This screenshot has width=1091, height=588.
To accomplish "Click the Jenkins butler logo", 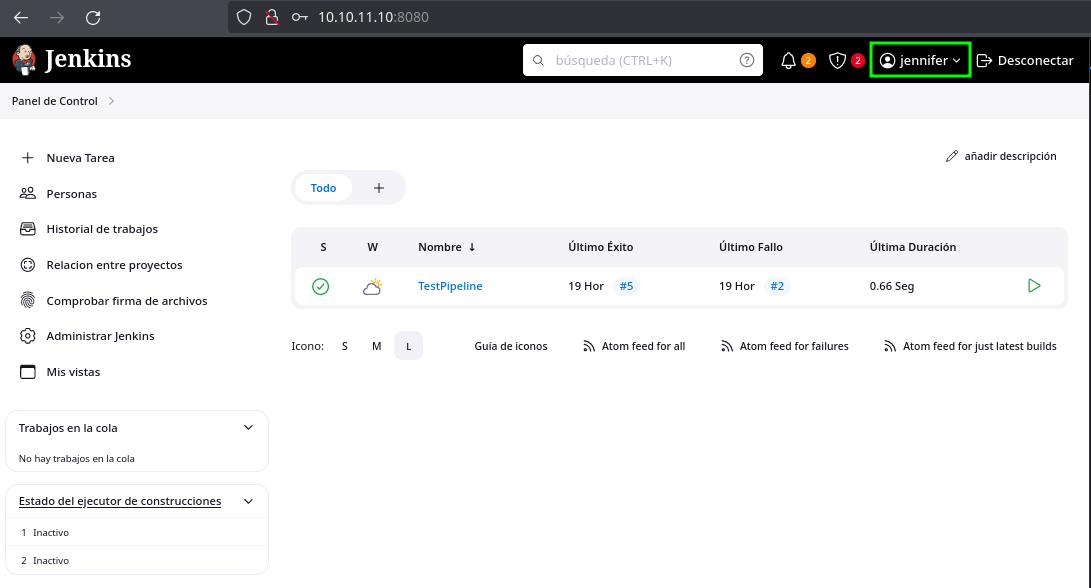I will click(x=24, y=60).
